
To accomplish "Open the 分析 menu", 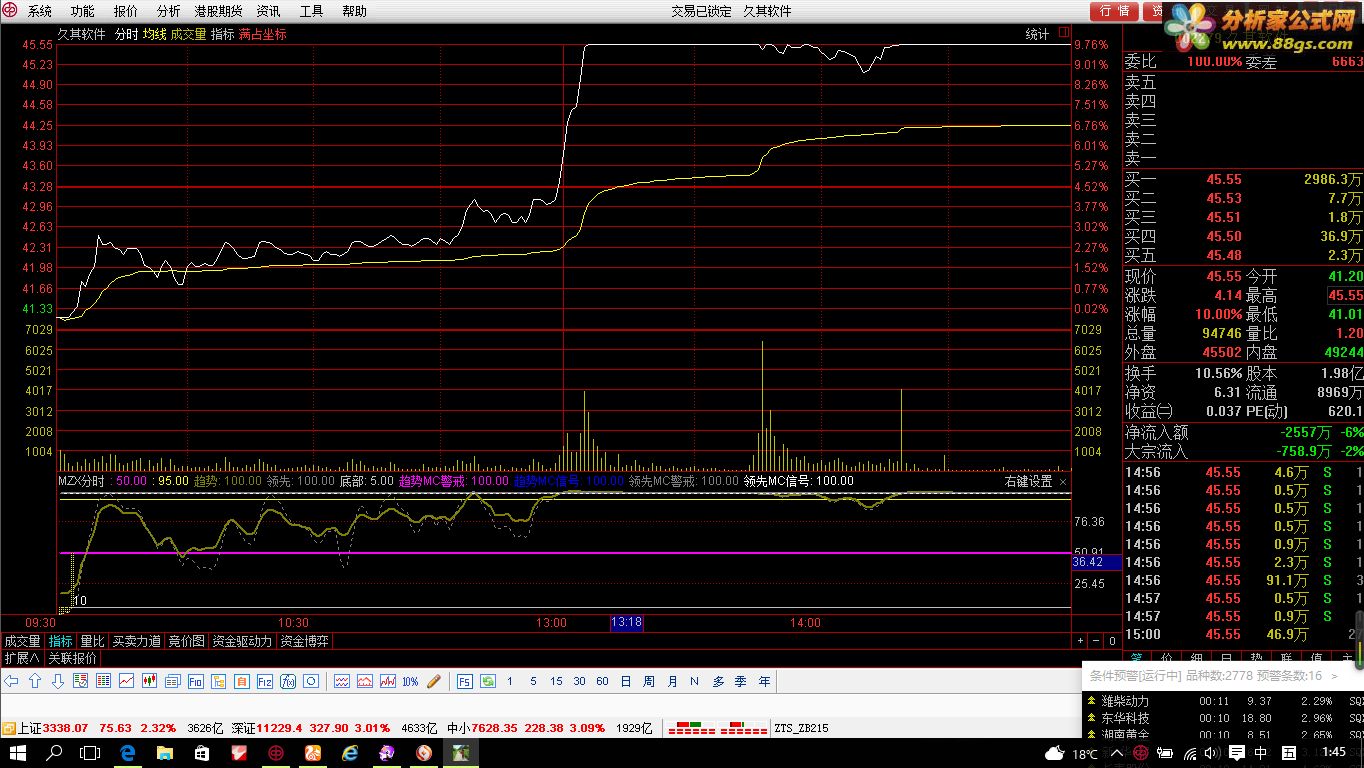I will click(169, 11).
